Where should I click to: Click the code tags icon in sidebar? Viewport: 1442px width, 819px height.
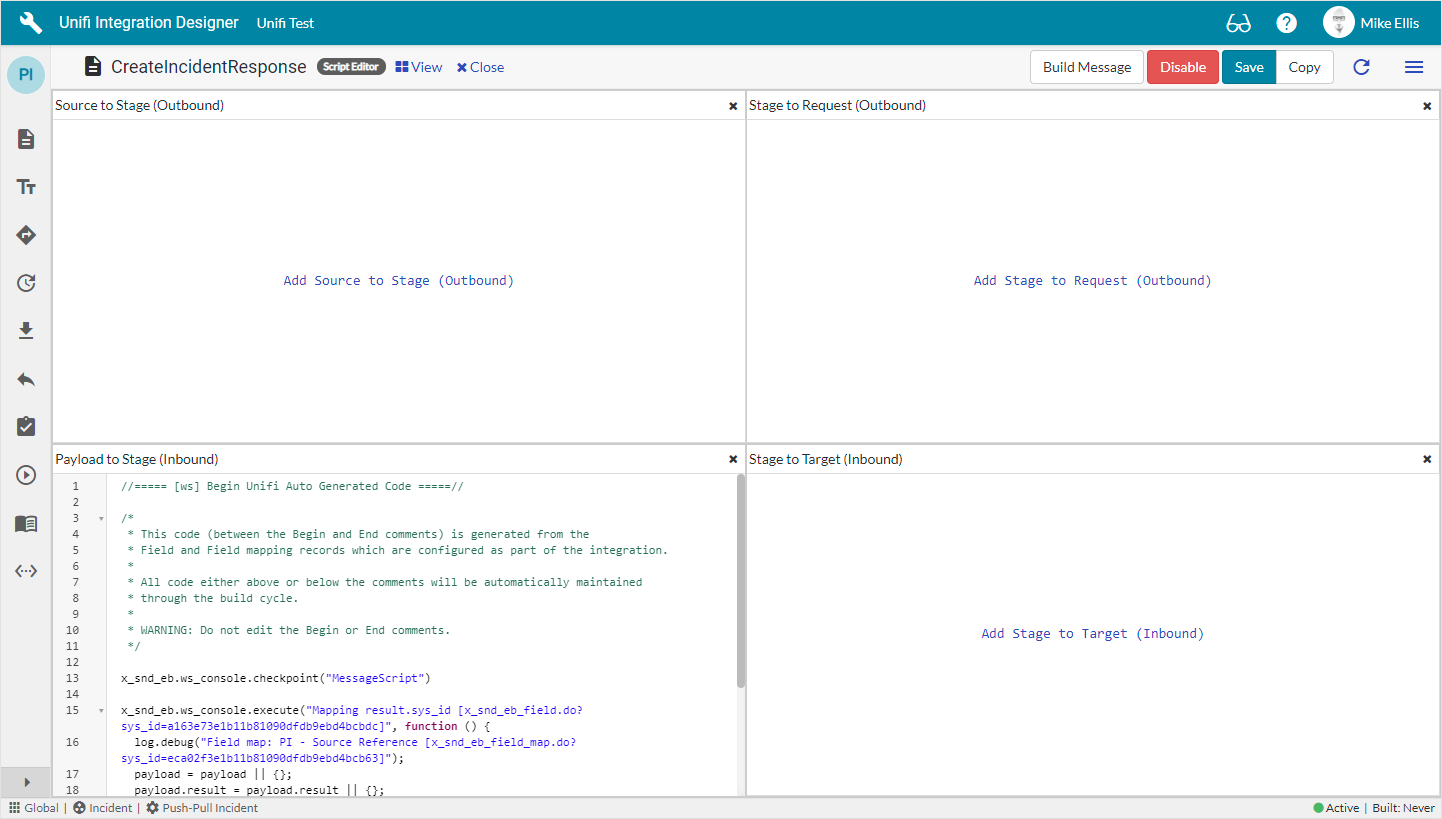click(26, 571)
